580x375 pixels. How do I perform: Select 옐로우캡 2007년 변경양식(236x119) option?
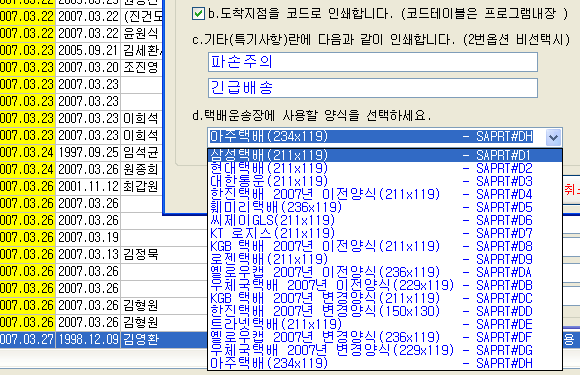point(385,337)
